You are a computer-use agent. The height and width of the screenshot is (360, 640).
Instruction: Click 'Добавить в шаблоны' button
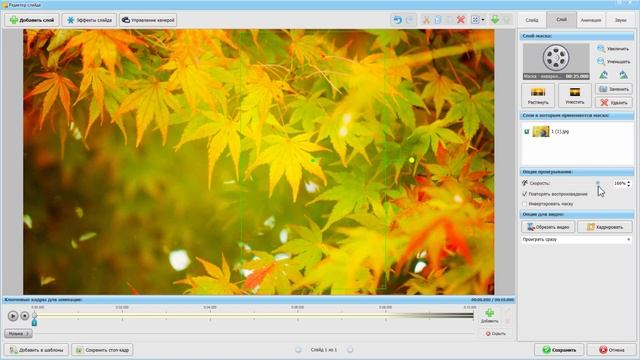click(x=36, y=350)
